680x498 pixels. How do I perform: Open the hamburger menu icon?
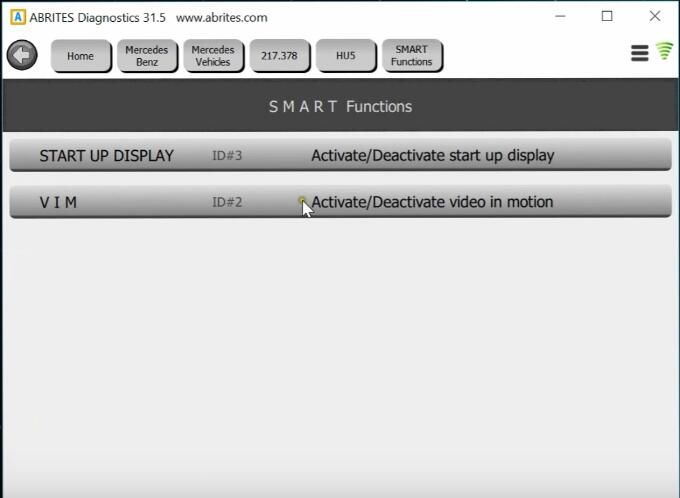(639, 53)
